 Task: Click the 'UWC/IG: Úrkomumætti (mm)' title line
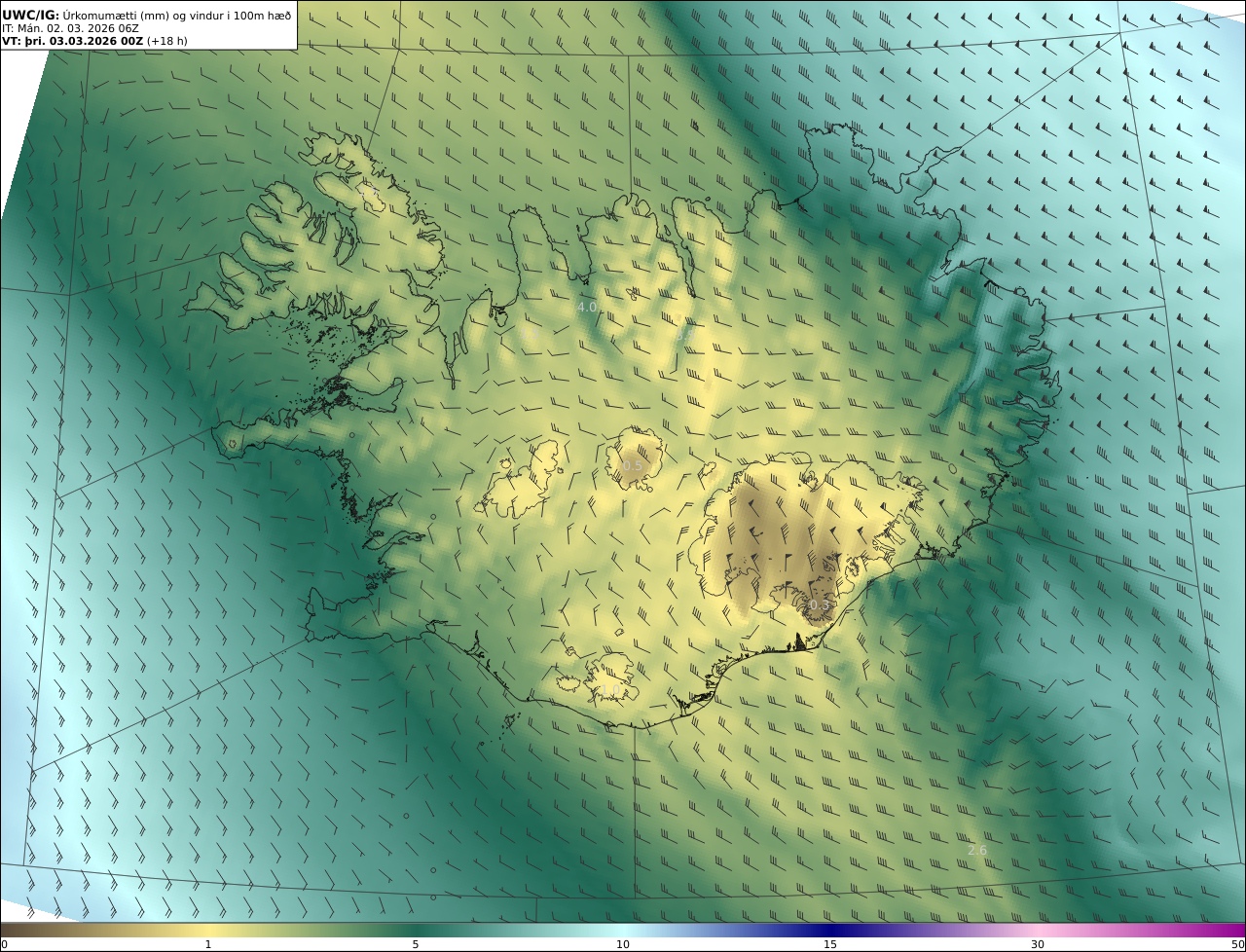pyautogui.click(x=146, y=15)
